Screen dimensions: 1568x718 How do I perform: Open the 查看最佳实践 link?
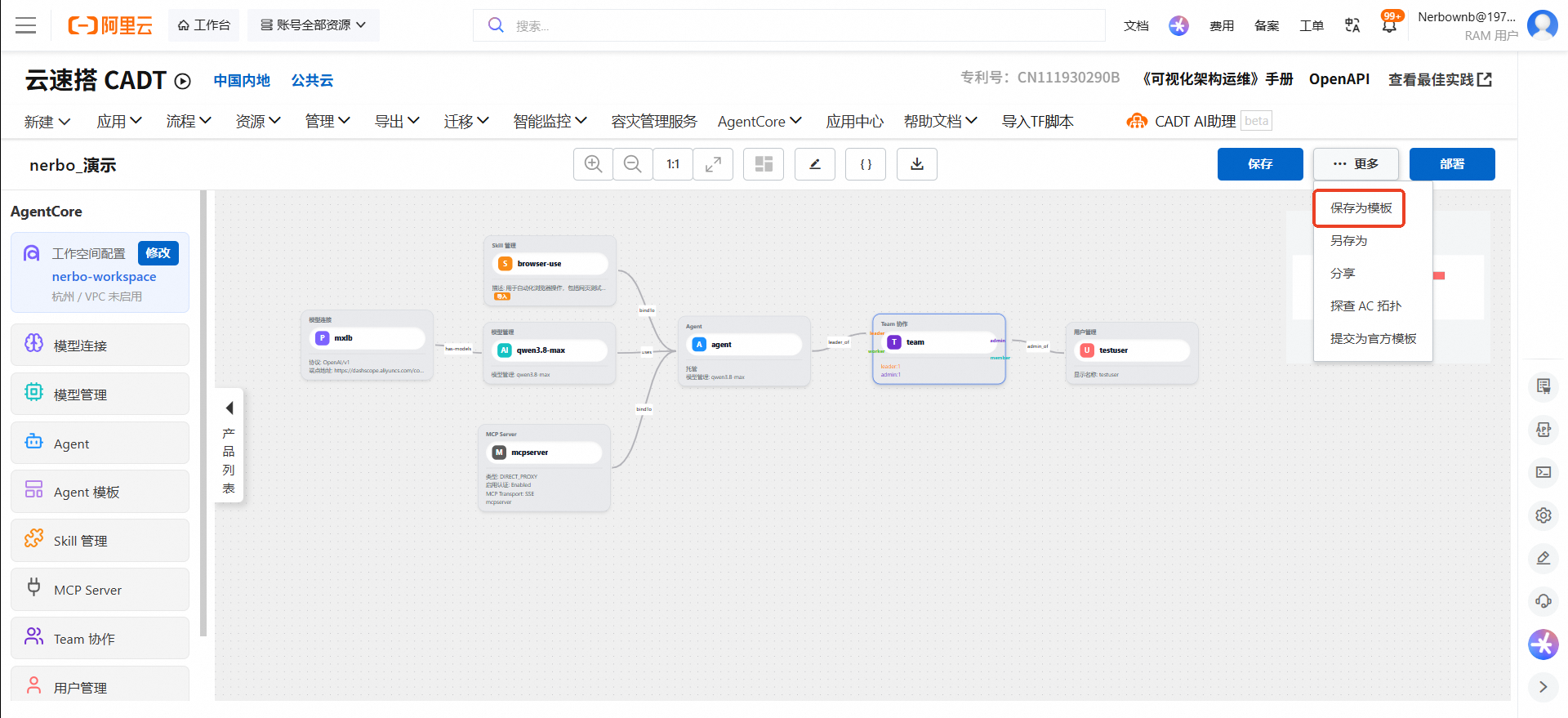click(x=1441, y=80)
